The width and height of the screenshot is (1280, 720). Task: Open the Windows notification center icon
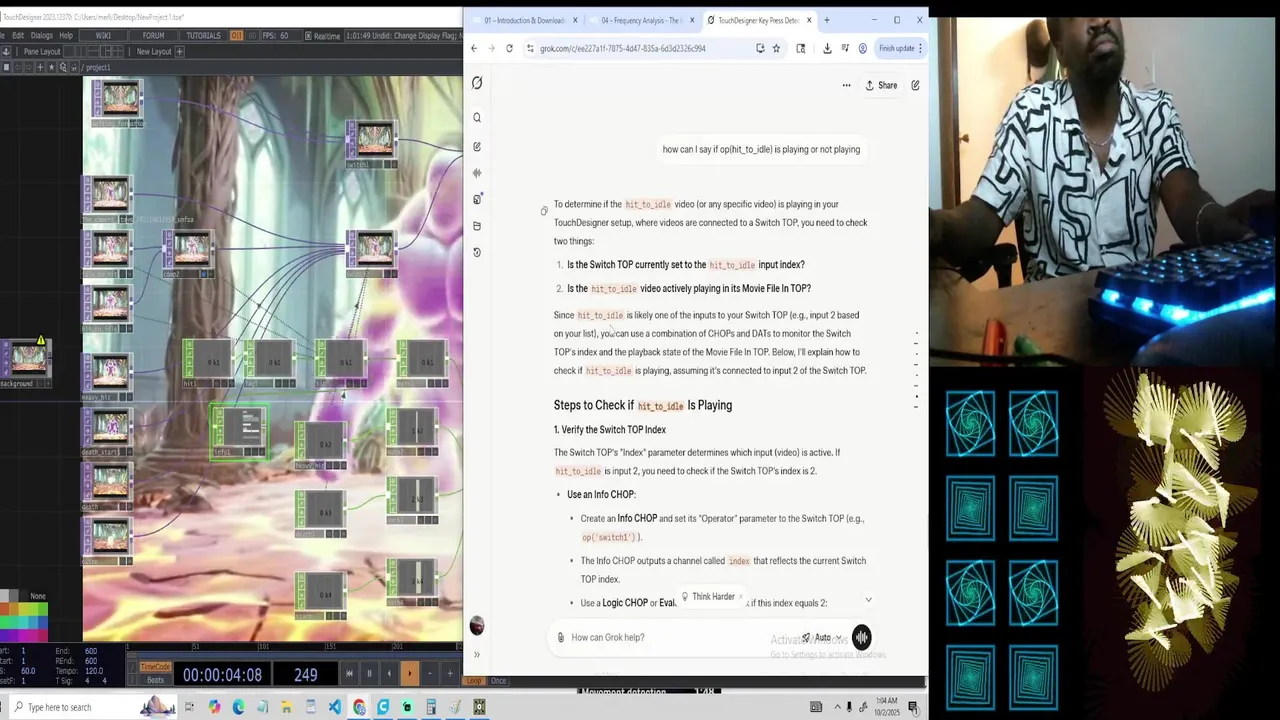coord(913,707)
